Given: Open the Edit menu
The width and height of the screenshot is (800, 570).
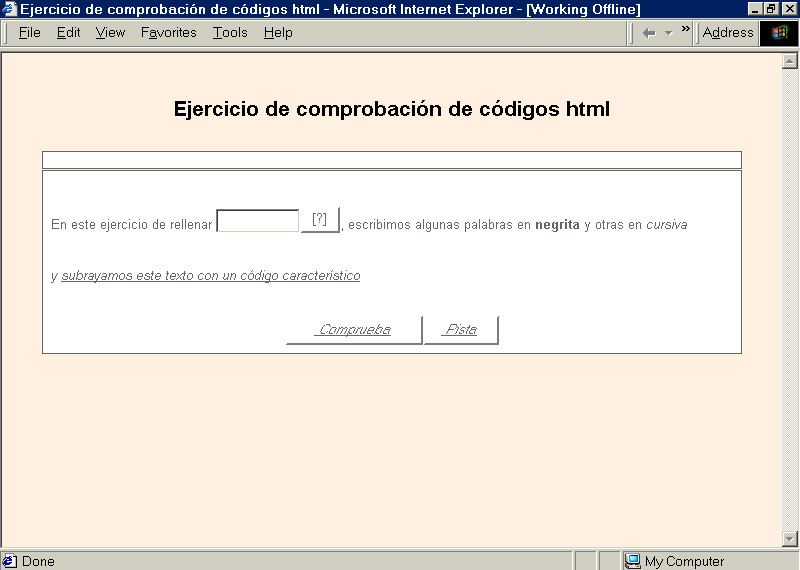Looking at the screenshot, I should [68, 33].
